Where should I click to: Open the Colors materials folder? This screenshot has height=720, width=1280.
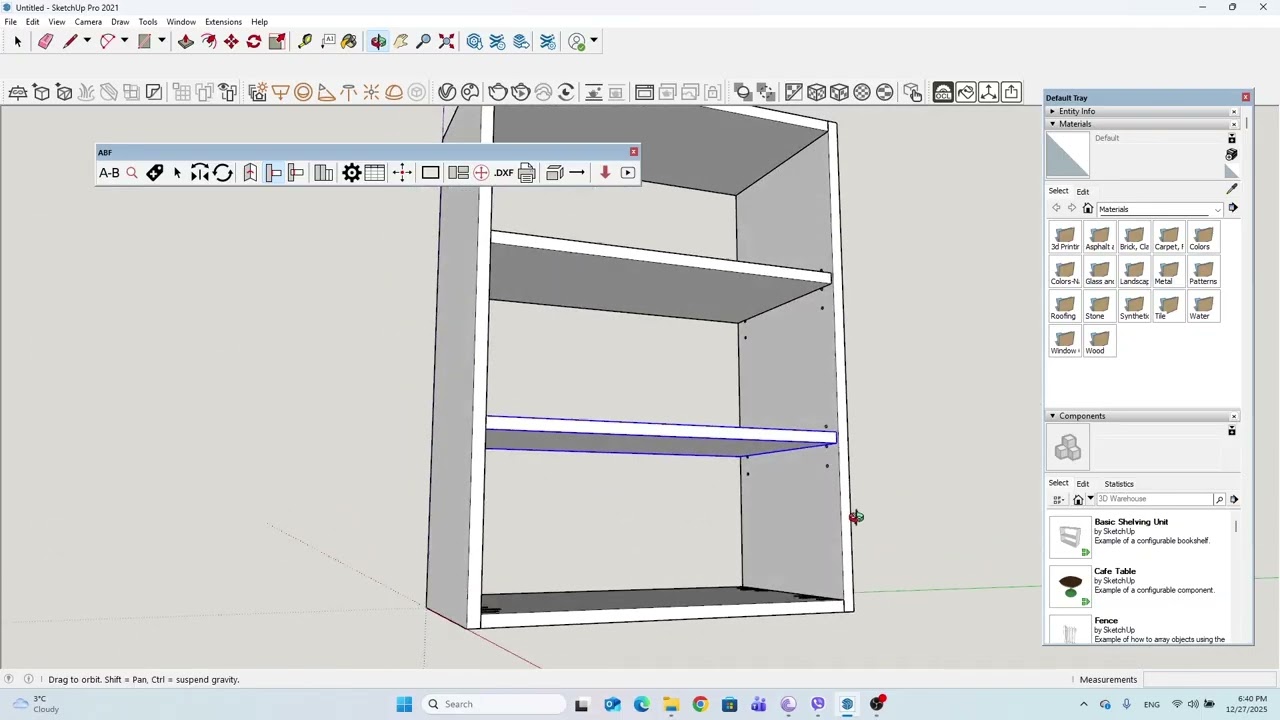(1203, 238)
